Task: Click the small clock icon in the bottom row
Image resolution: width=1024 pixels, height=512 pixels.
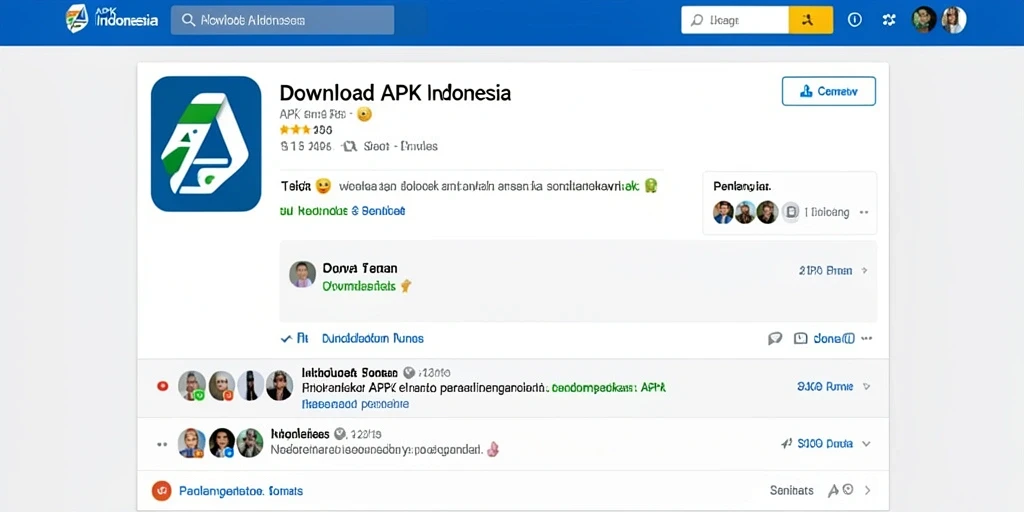Action: tap(848, 489)
